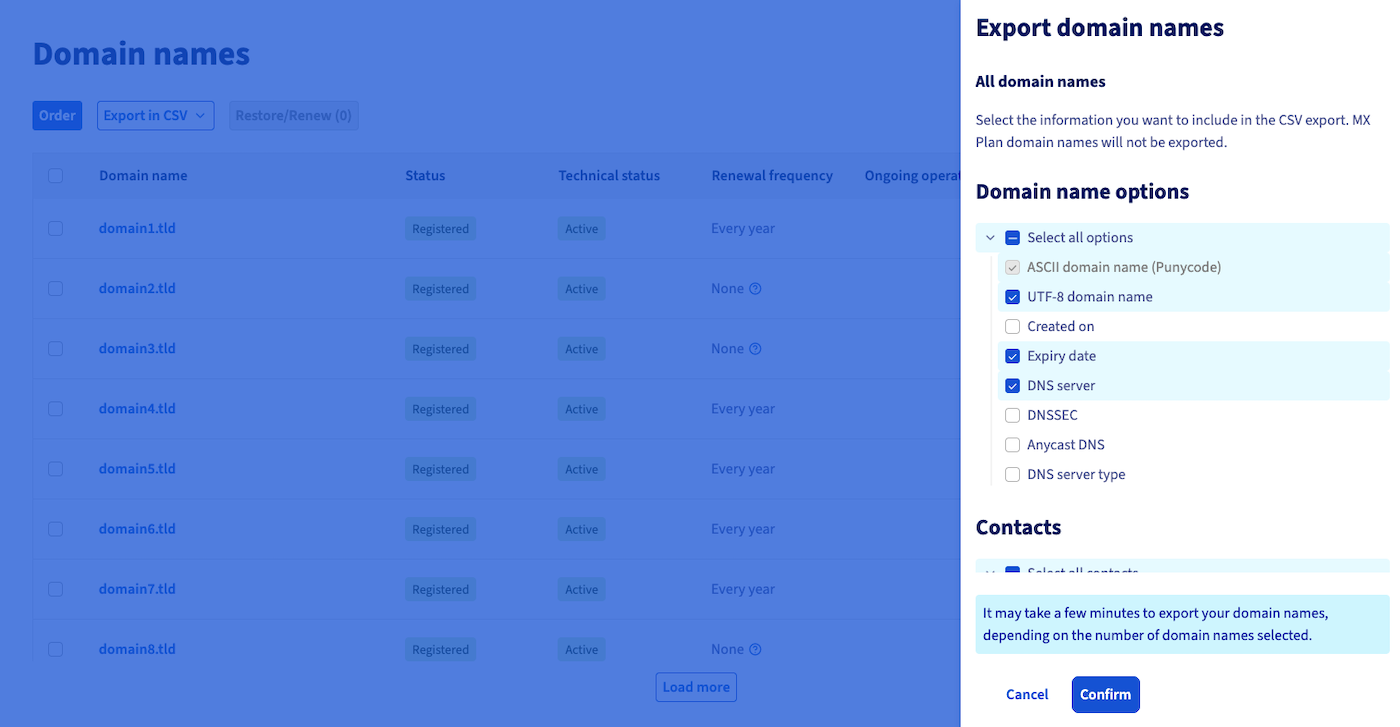
Task: Click the question mark icon next to domain3.tld
Action: (x=755, y=348)
